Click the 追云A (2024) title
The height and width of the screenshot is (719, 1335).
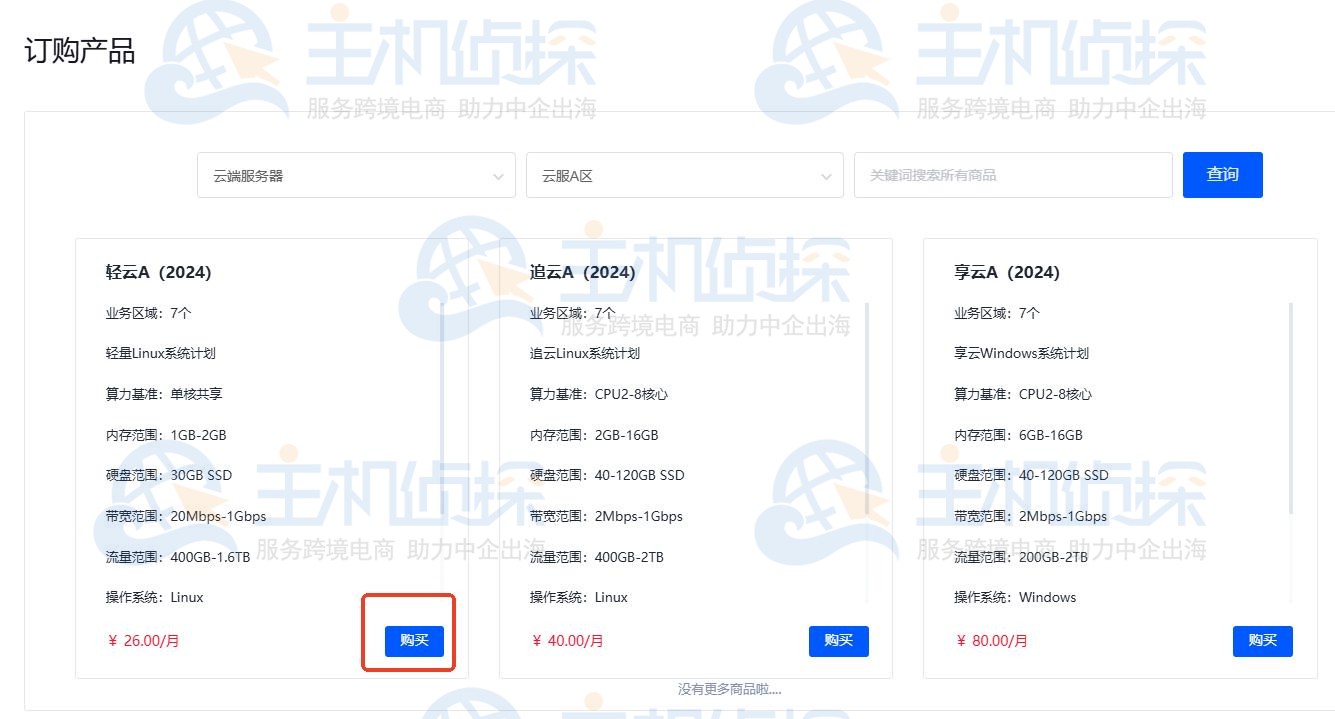pos(583,272)
